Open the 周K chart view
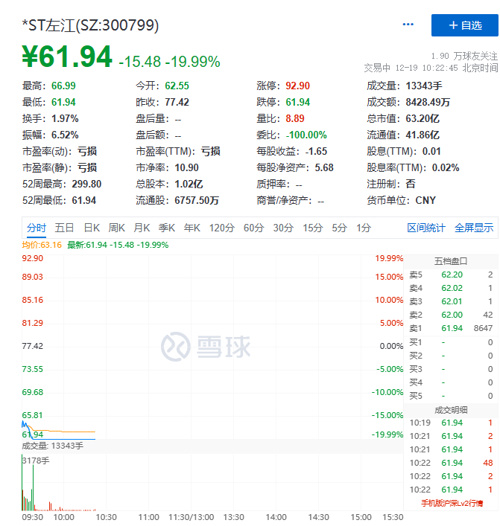The image size is (500, 526). pyautogui.click(x=116, y=228)
